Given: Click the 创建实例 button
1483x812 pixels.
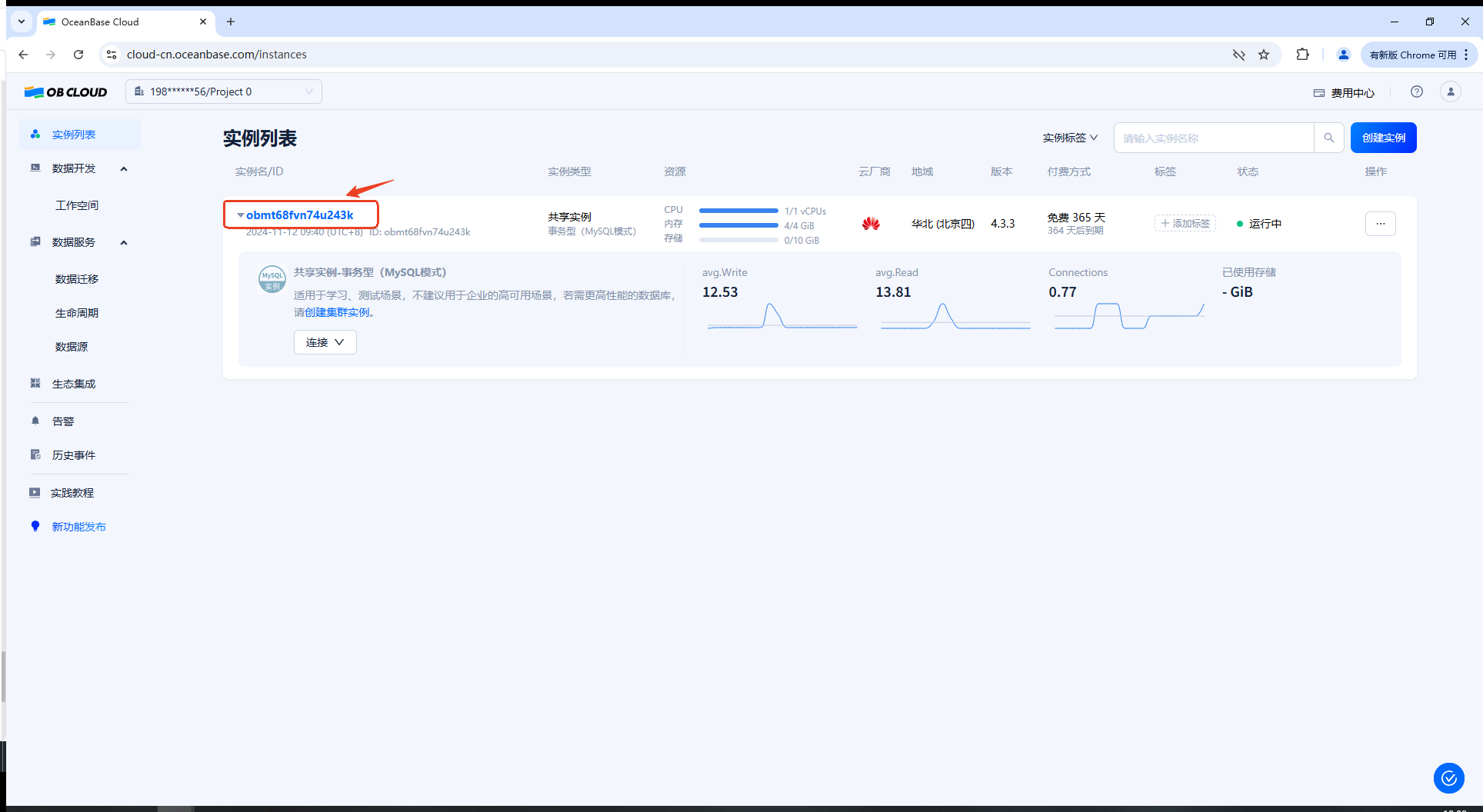Looking at the screenshot, I should coord(1384,138).
